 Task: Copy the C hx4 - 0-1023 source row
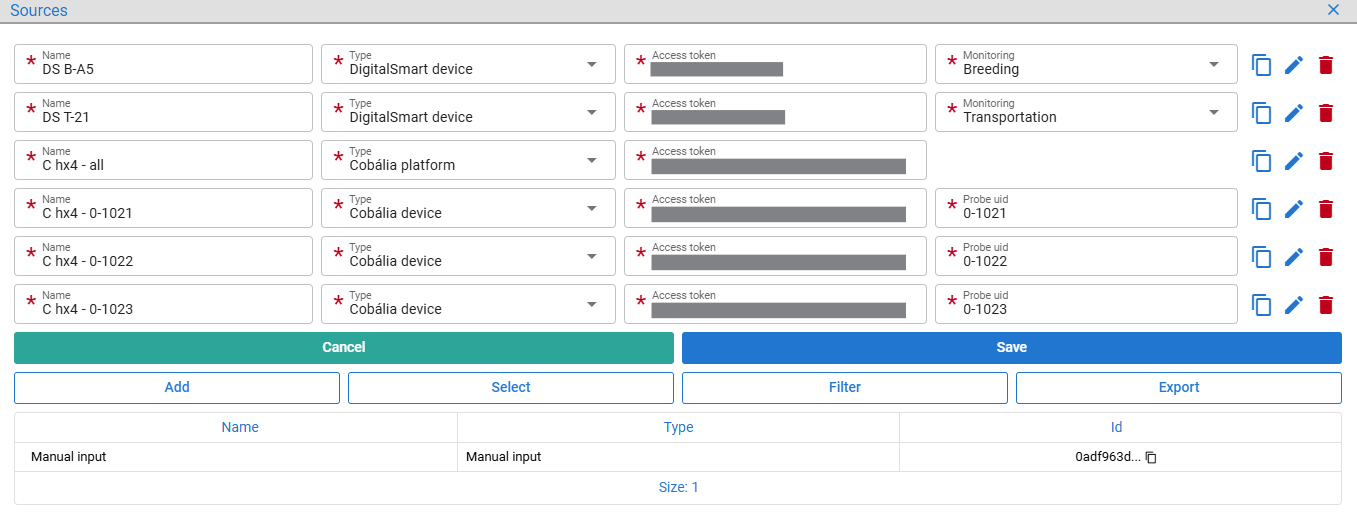(x=1262, y=305)
